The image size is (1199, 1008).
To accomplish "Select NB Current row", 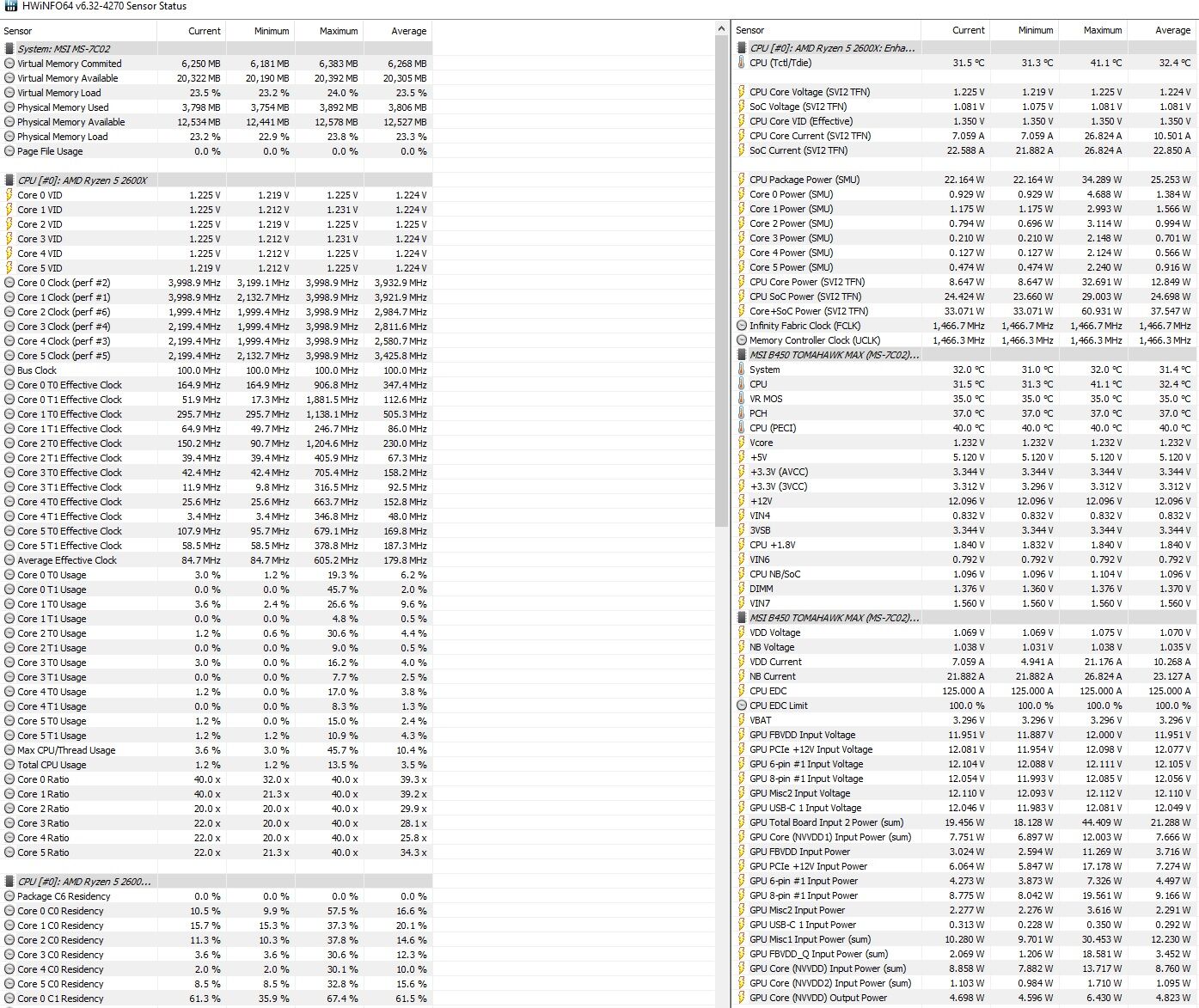I will click(964, 676).
